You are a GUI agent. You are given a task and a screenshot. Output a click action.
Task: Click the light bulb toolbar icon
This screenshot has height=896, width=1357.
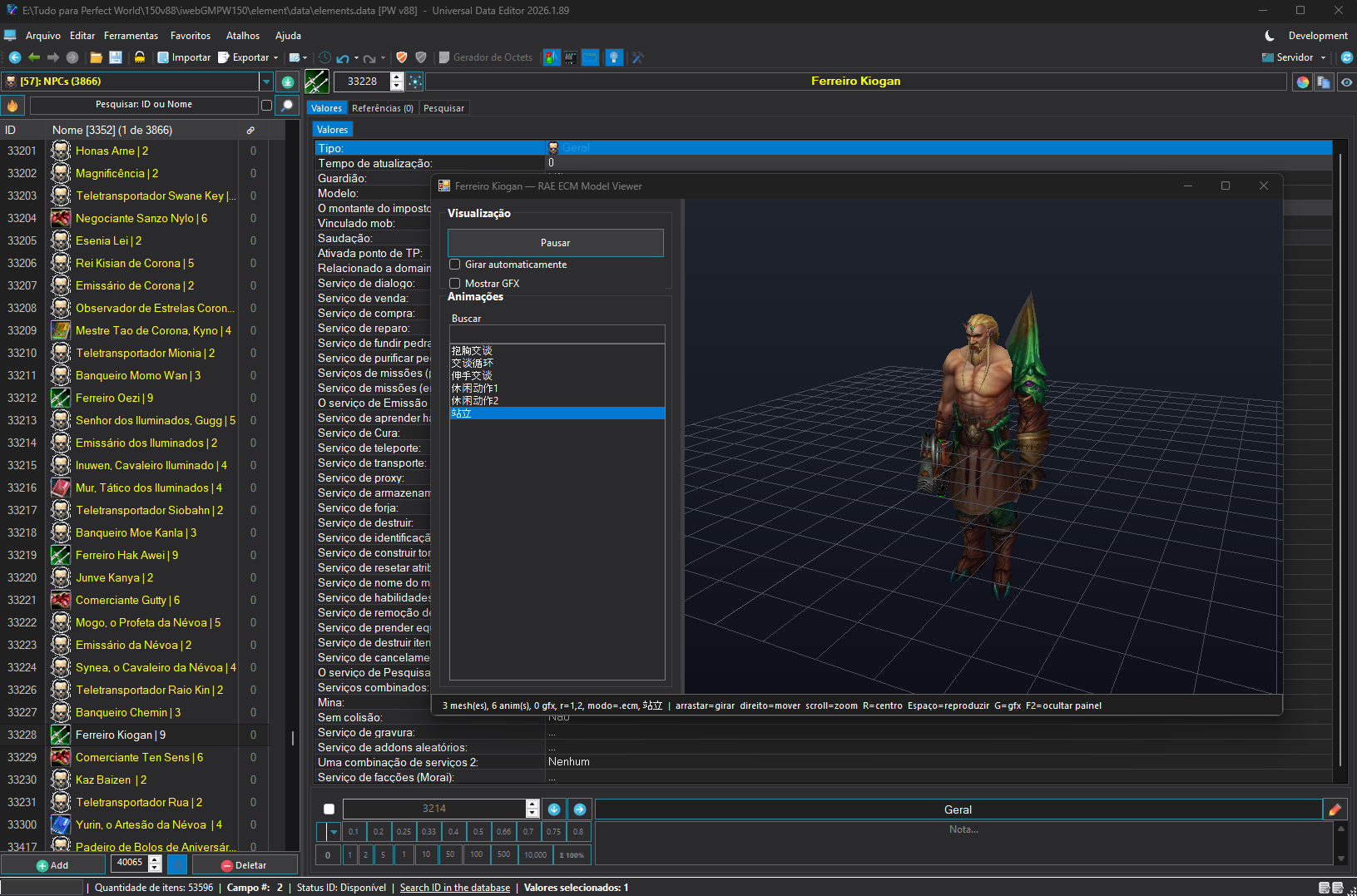tap(614, 57)
